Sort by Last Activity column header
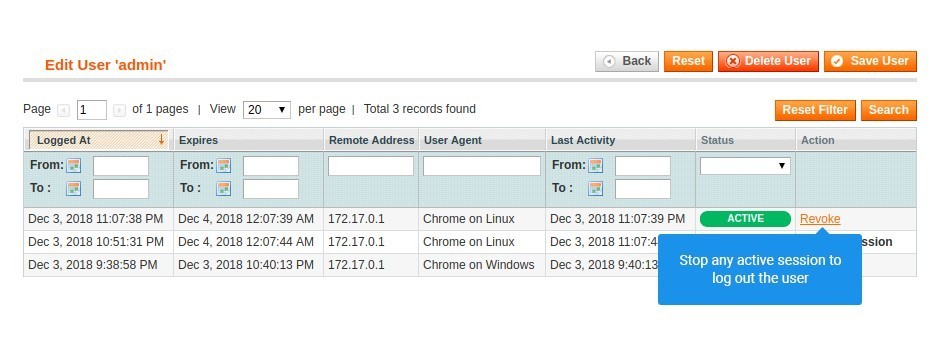Image resolution: width=940 pixels, height=360 pixels. 583,140
